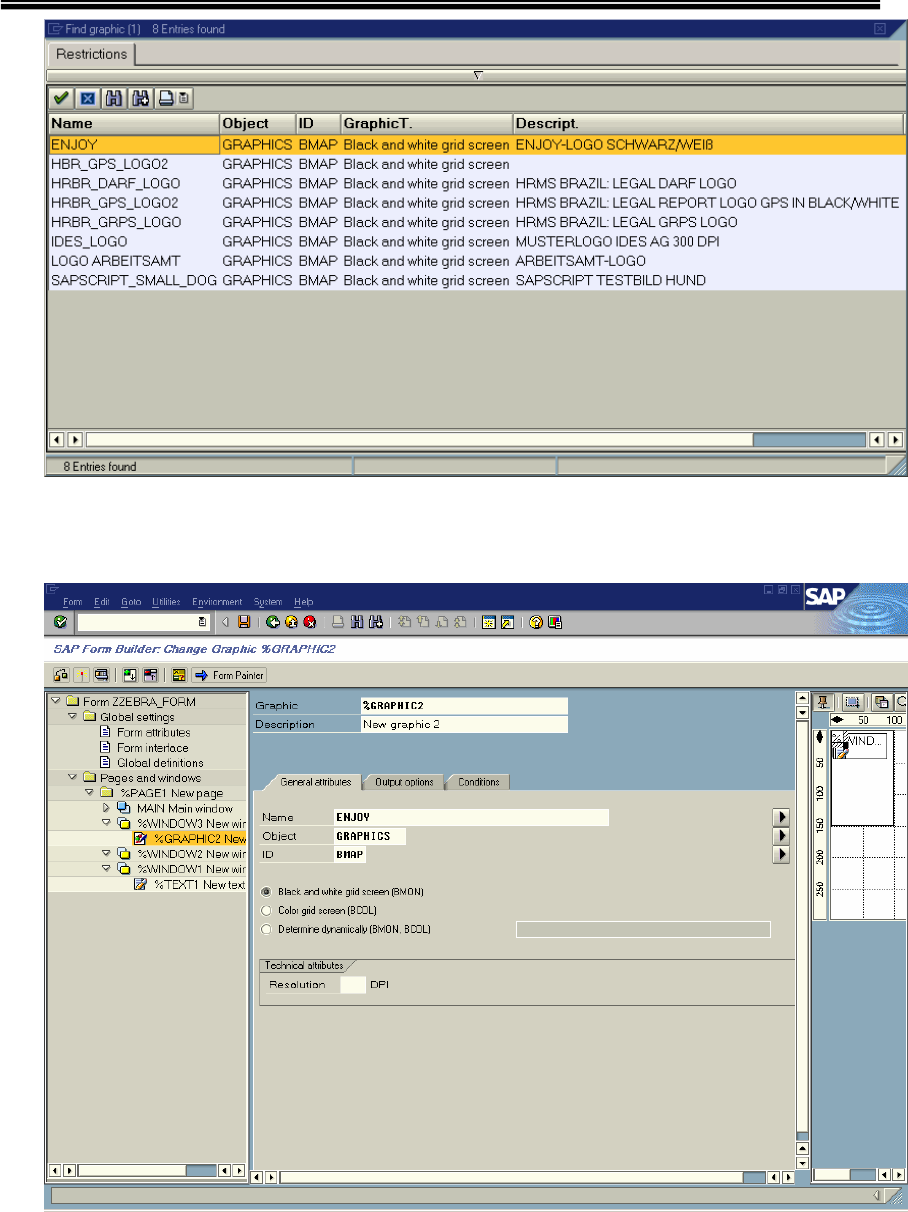Collapse the Global settings folder
Viewport: 908px width, 1212px height.
pyautogui.click(x=73, y=717)
